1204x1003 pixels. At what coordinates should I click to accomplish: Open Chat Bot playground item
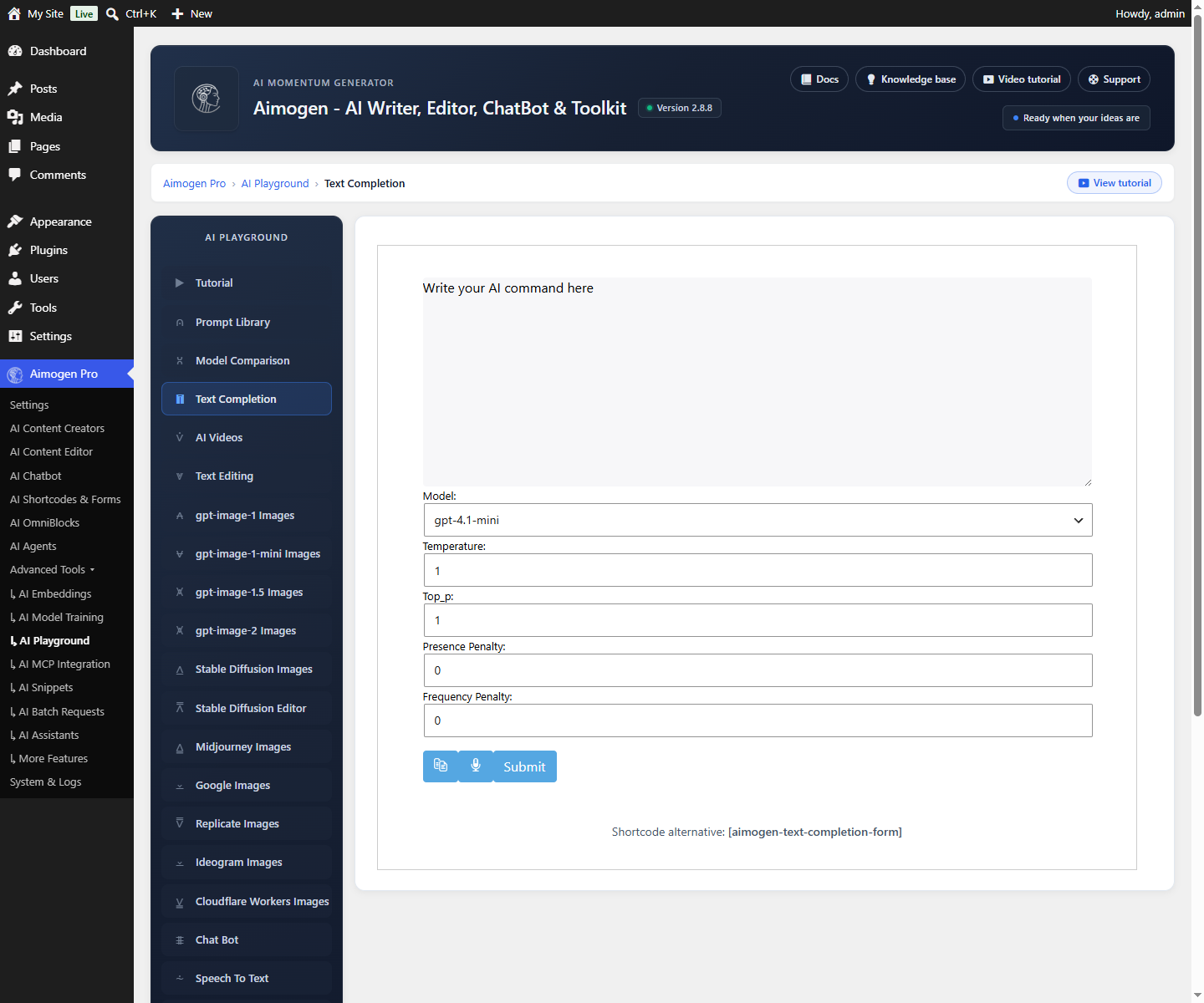(247, 939)
